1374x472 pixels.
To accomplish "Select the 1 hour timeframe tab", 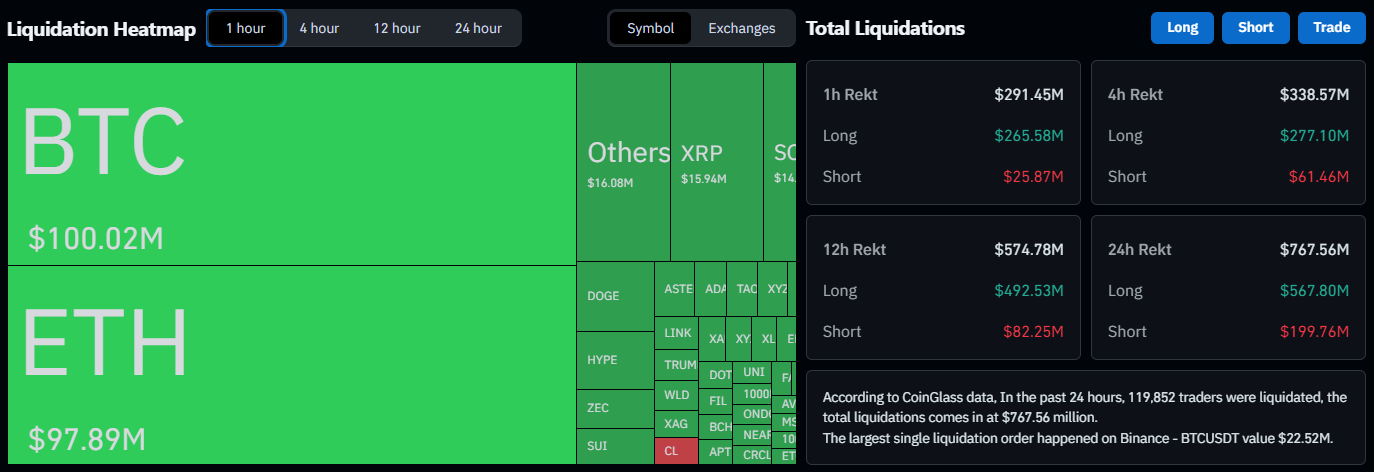I will [246, 28].
